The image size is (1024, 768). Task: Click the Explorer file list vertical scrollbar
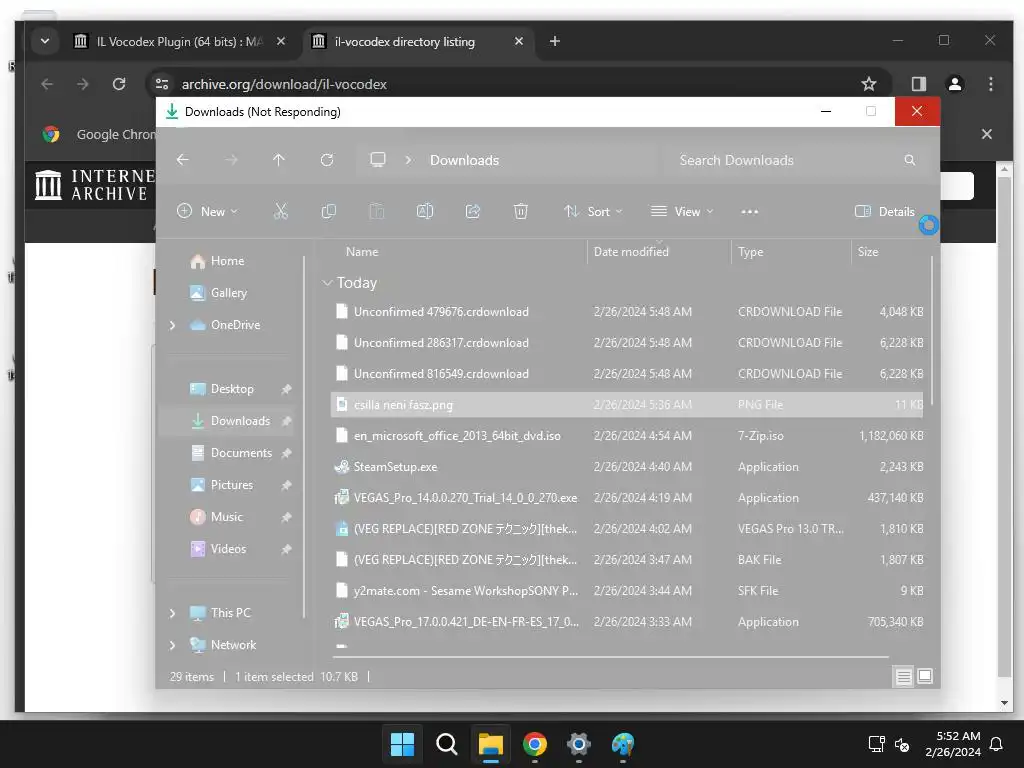click(x=931, y=330)
